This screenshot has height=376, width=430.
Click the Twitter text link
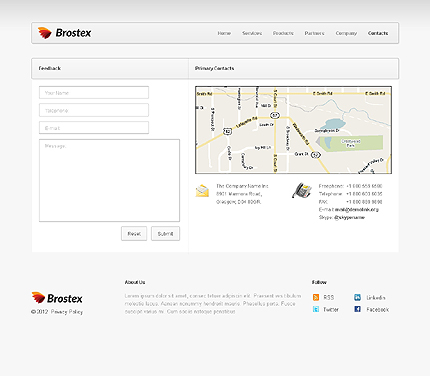(331, 309)
